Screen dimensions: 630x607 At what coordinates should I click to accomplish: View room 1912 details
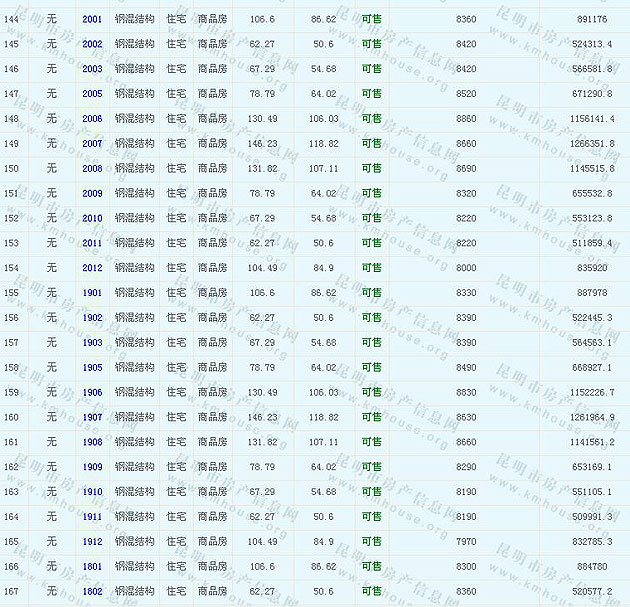pyautogui.click(x=92, y=541)
